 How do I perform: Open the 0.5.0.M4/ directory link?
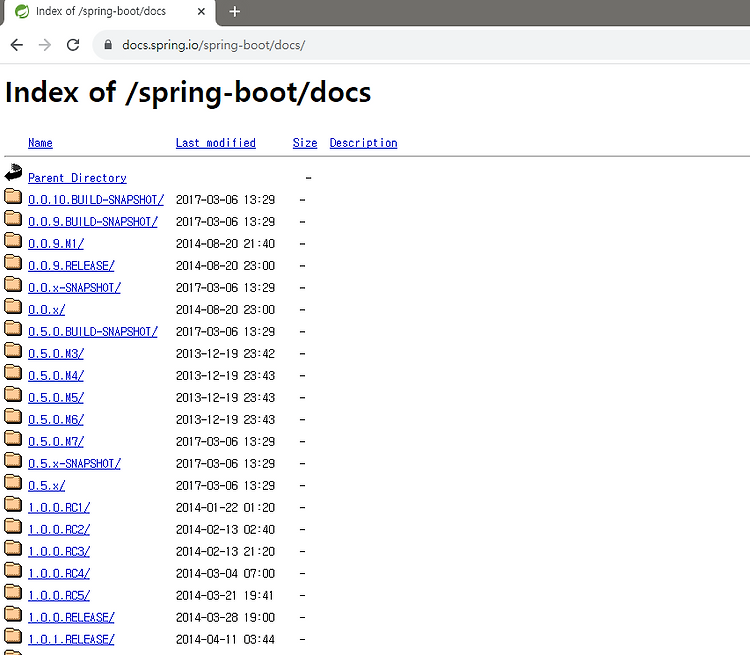(x=56, y=376)
